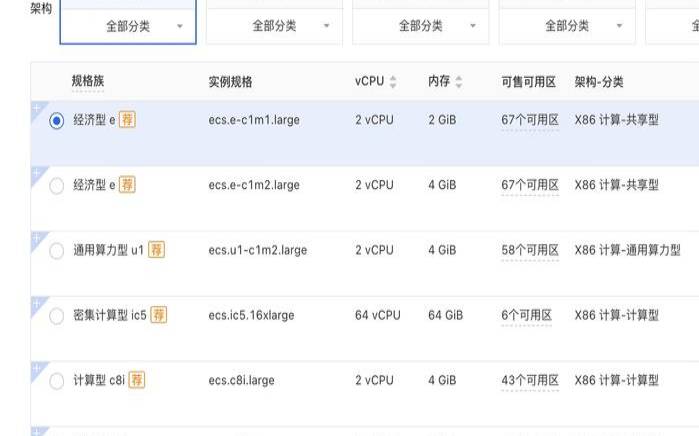Image resolution: width=699 pixels, height=436 pixels.
Task: Click the ecs.e-c1m1.large instance spec cell
Action: click(254, 120)
